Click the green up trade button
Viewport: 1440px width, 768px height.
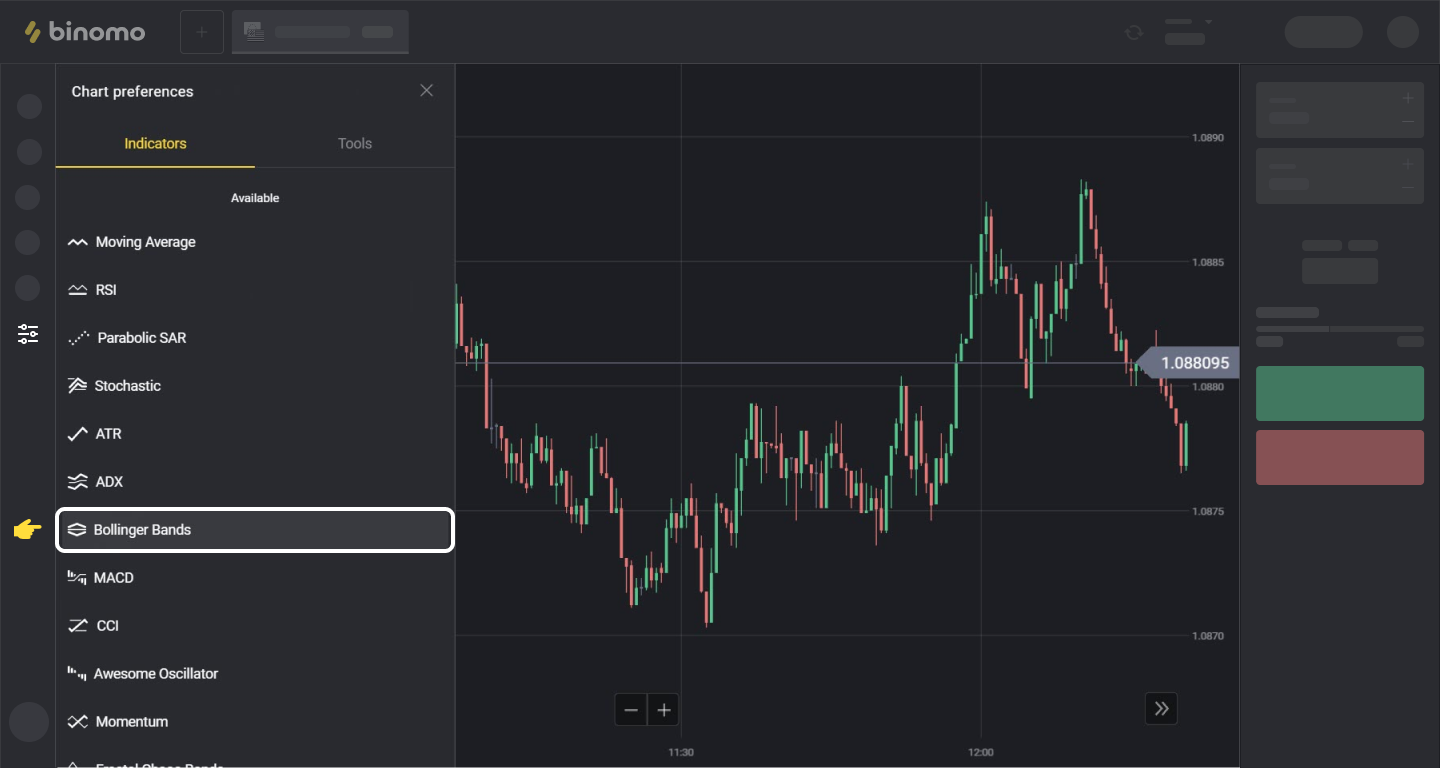[1340, 393]
